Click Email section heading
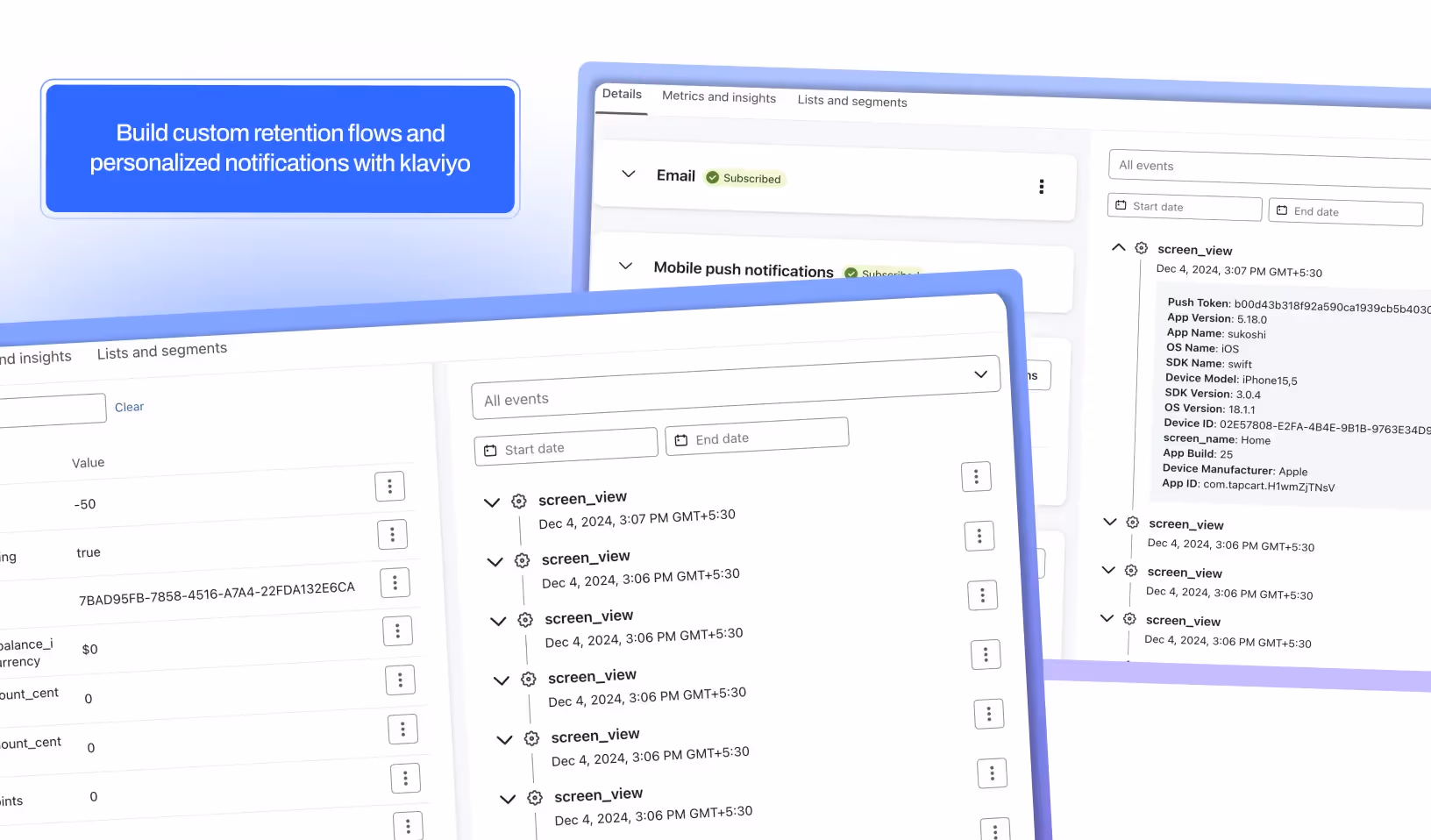The image size is (1431, 840). [x=676, y=175]
